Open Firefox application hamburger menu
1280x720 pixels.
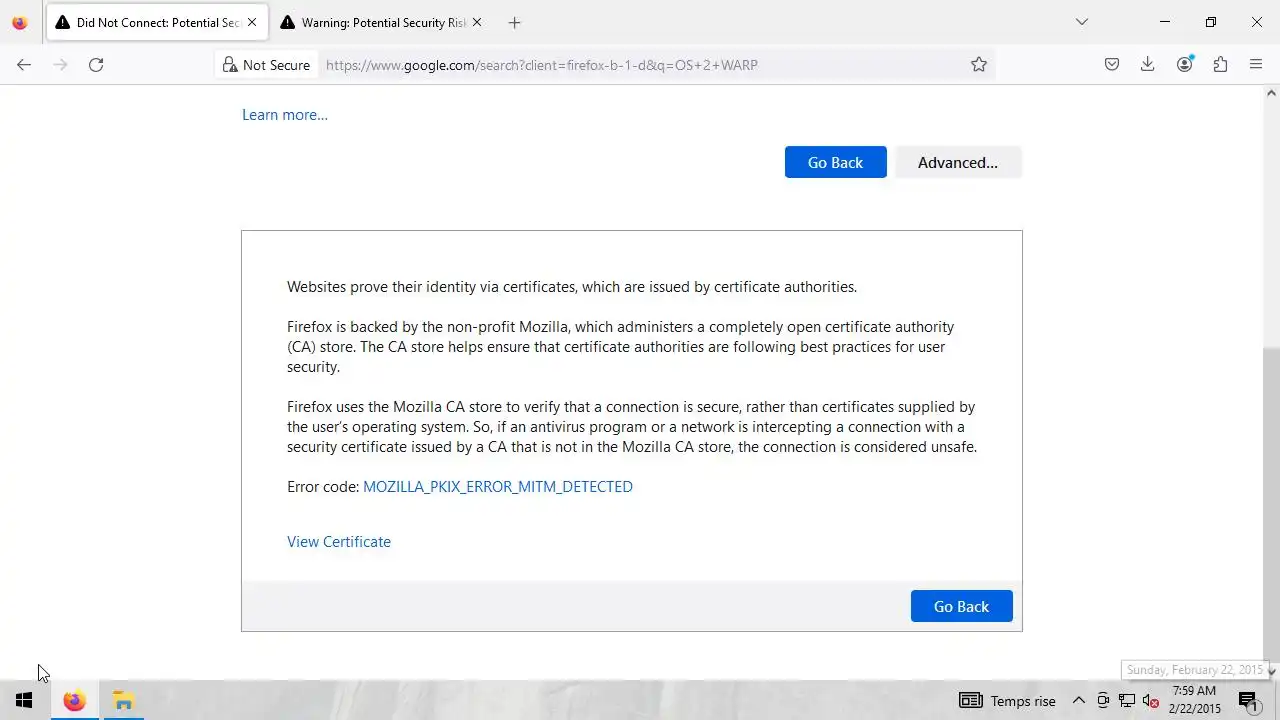click(1256, 65)
